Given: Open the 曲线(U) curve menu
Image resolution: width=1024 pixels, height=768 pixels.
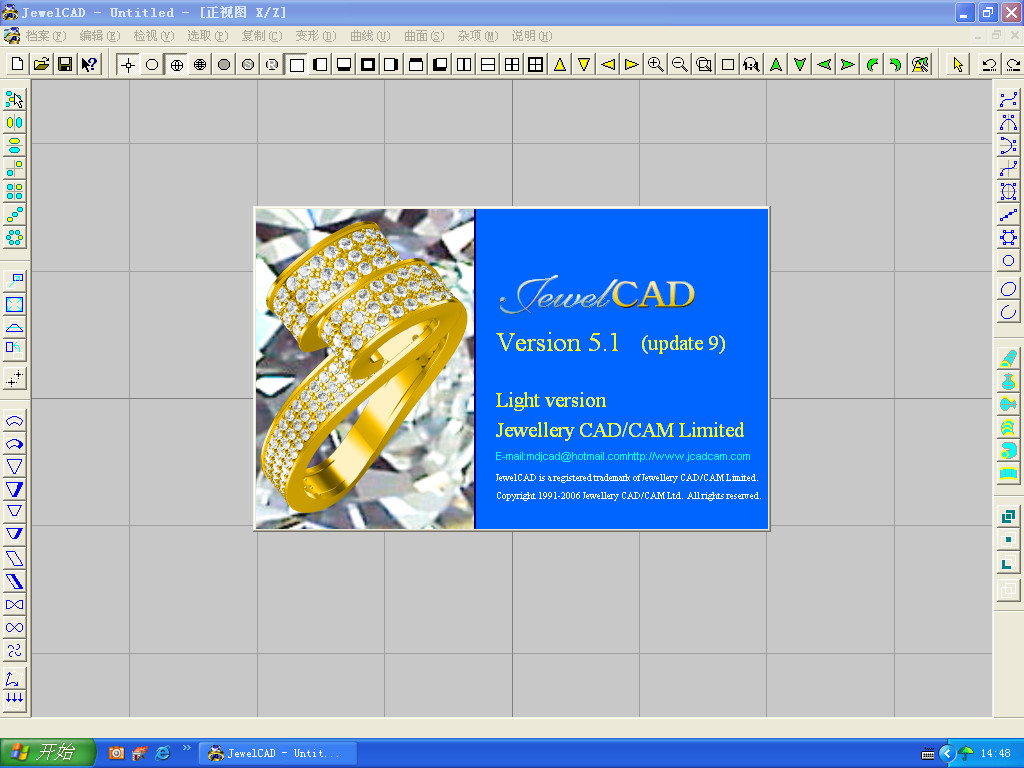Looking at the screenshot, I should point(370,36).
